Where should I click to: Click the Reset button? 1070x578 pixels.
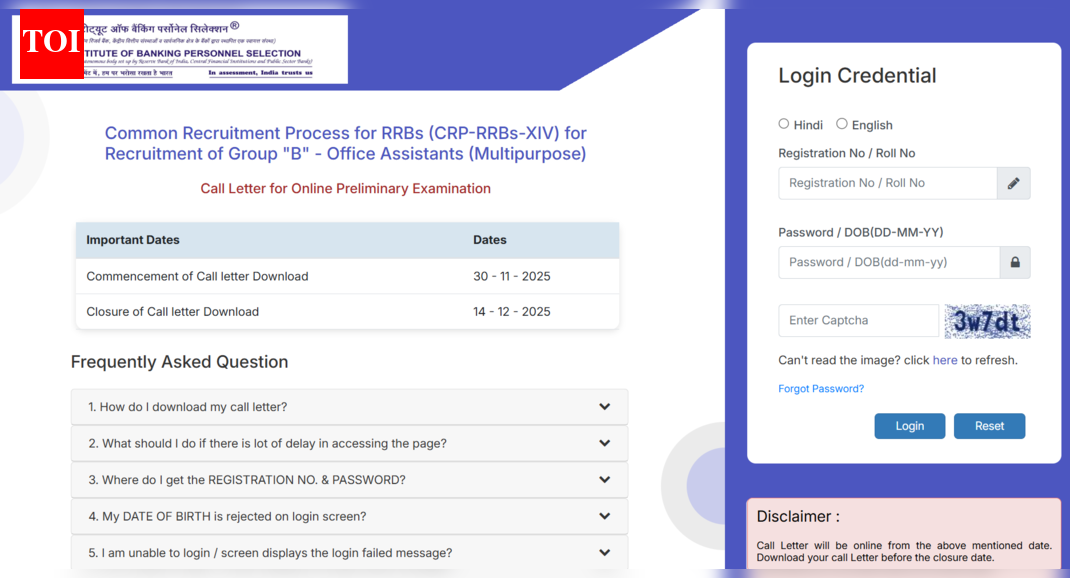(989, 425)
